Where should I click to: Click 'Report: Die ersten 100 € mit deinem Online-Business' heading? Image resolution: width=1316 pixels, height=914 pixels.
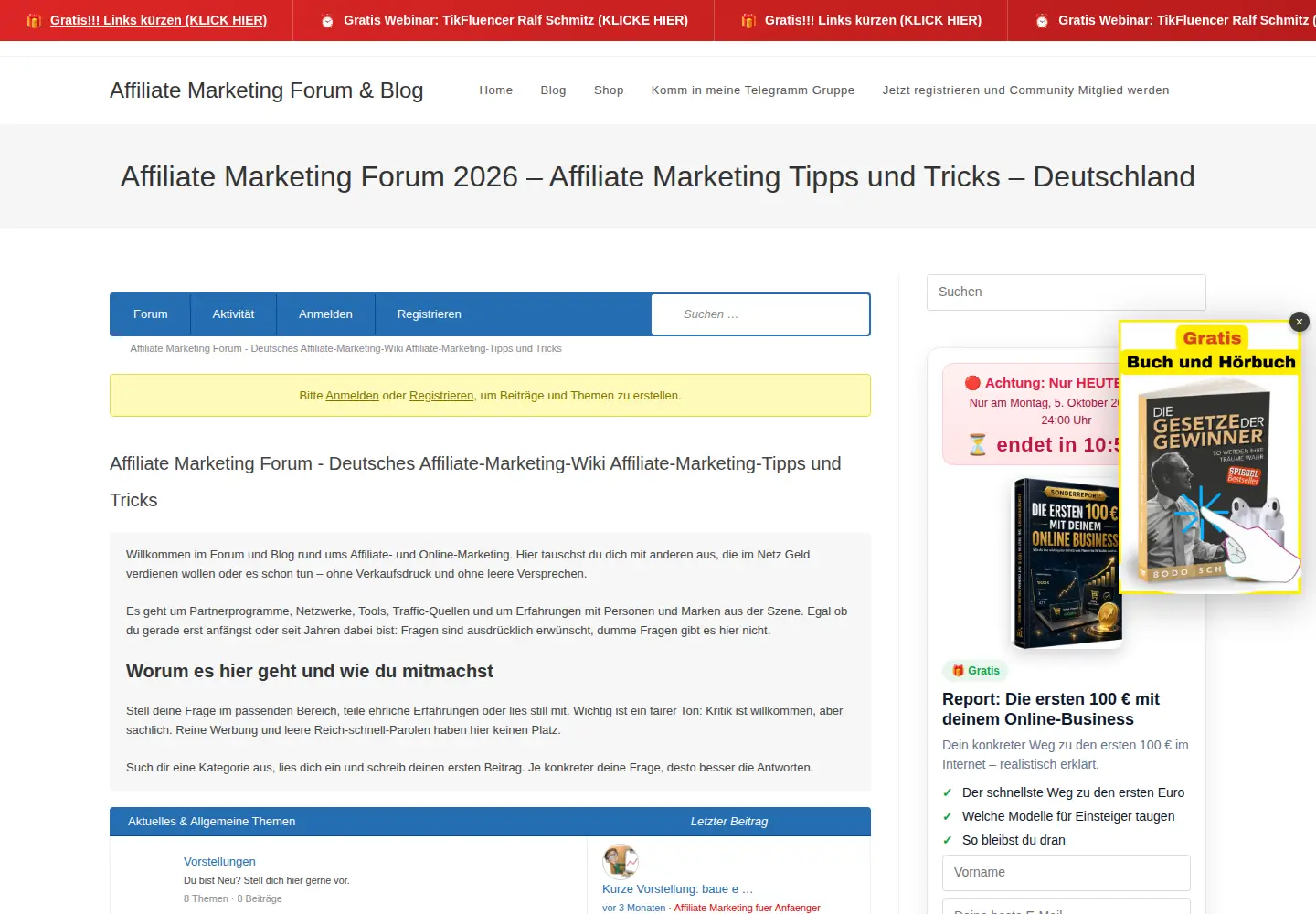click(x=1051, y=709)
